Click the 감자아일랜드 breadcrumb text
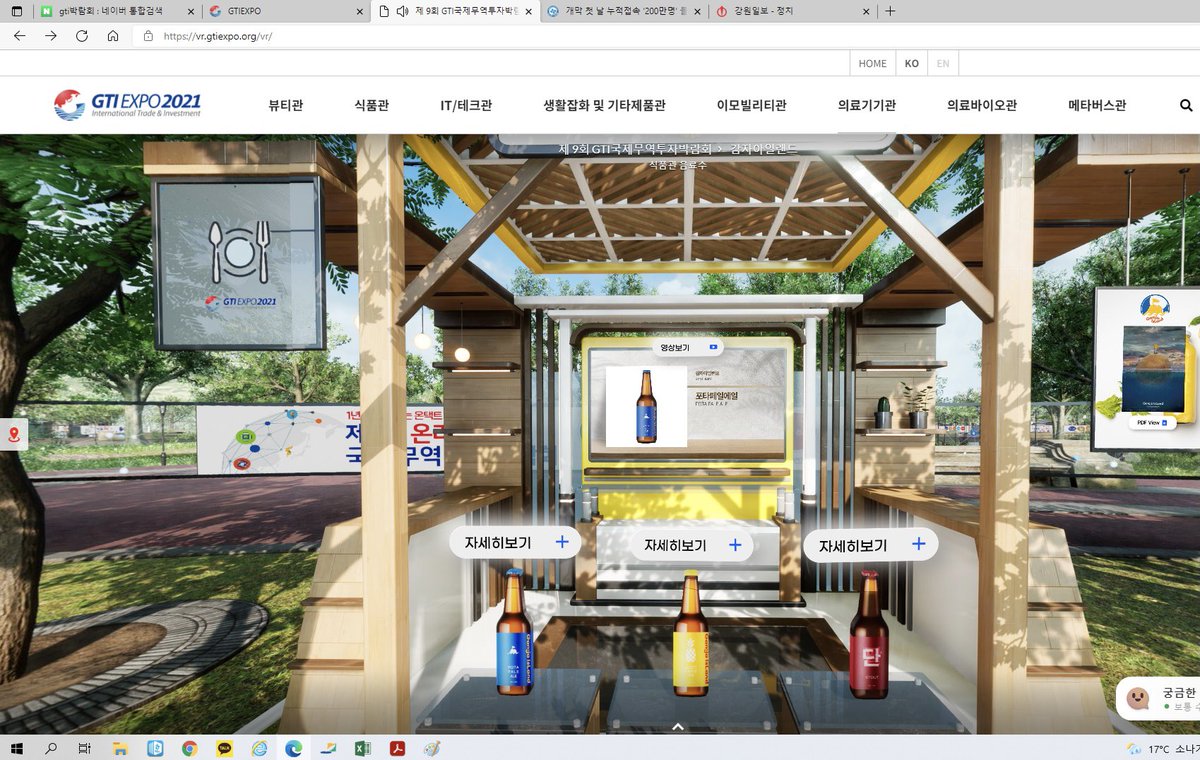This screenshot has height=760, width=1200. click(x=765, y=149)
